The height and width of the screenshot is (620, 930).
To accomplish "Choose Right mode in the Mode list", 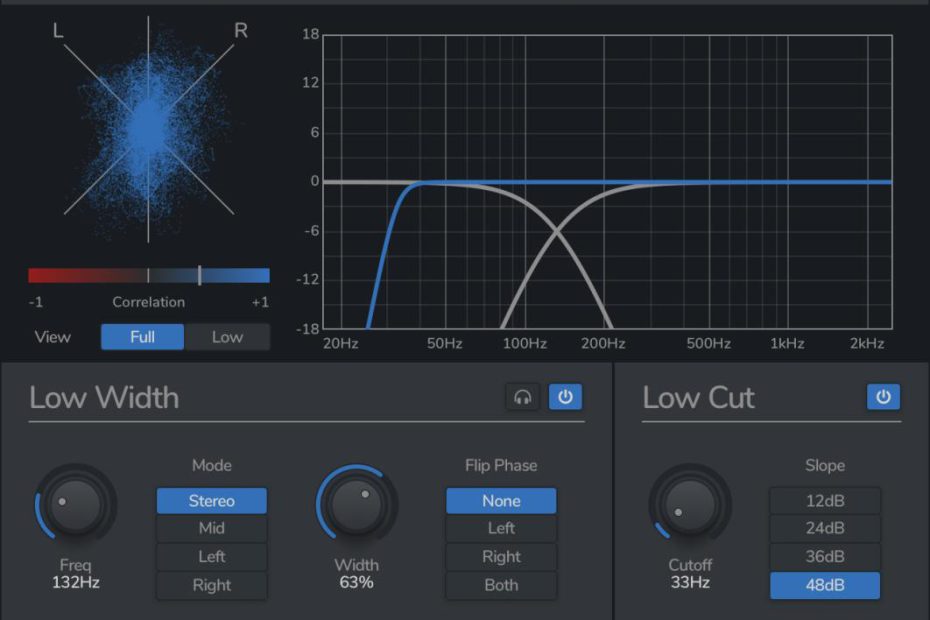I will 211,585.
